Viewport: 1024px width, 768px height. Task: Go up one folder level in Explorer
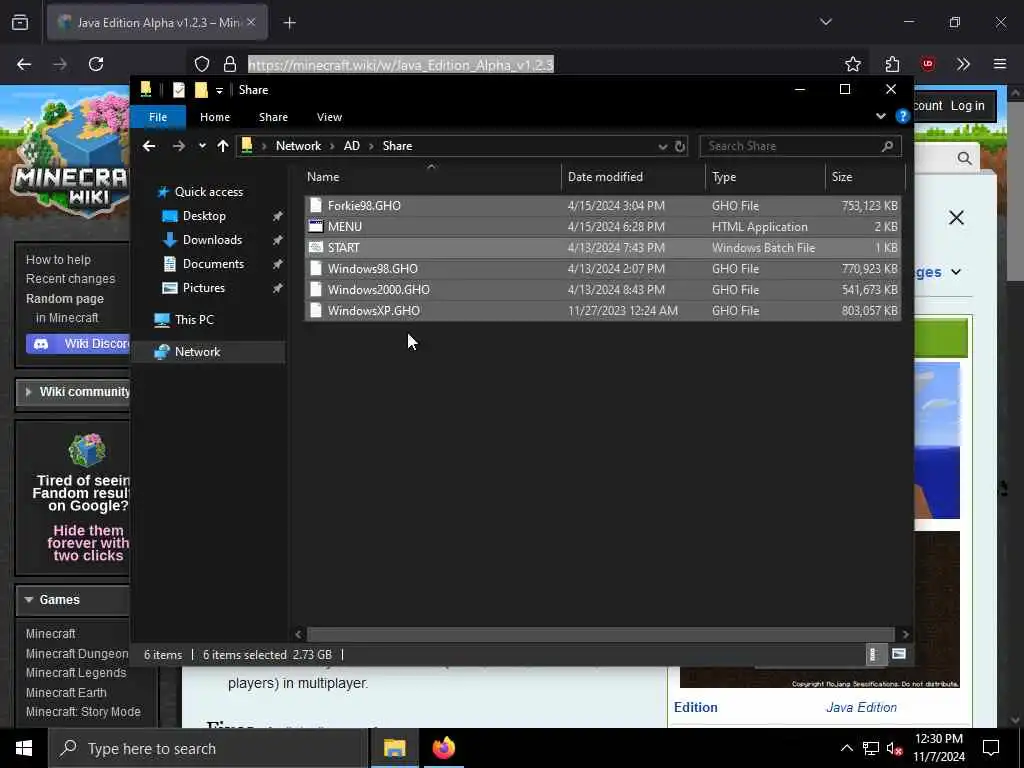point(223,146)
